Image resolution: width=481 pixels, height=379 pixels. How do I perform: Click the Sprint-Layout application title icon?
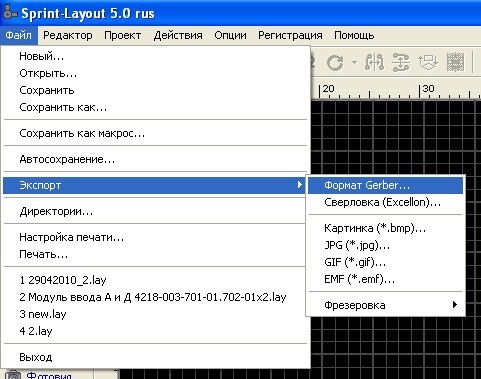[x=9, y=13]
